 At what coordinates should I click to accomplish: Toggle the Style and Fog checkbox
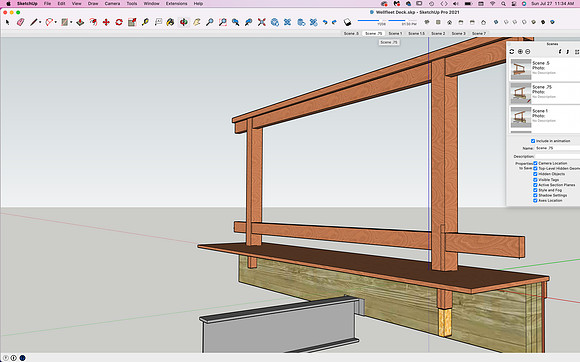pos(535,190)
